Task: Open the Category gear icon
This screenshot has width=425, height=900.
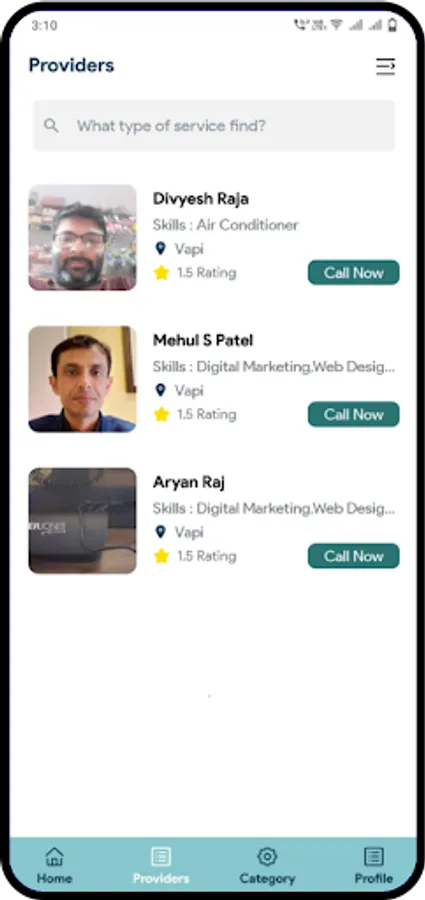Action: tap(267, 857)
